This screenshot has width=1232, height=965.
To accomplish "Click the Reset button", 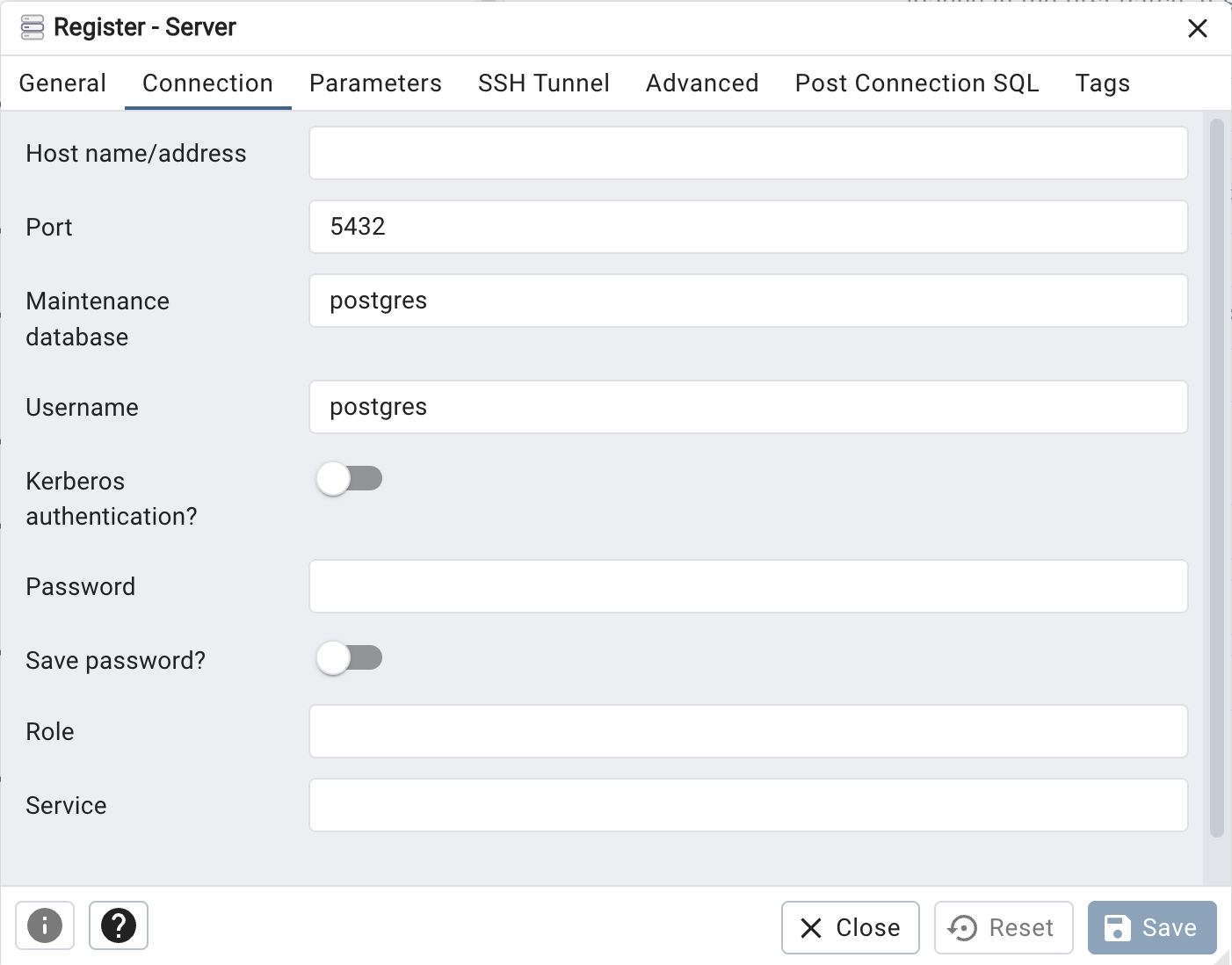I will (x=1003, y=927).
